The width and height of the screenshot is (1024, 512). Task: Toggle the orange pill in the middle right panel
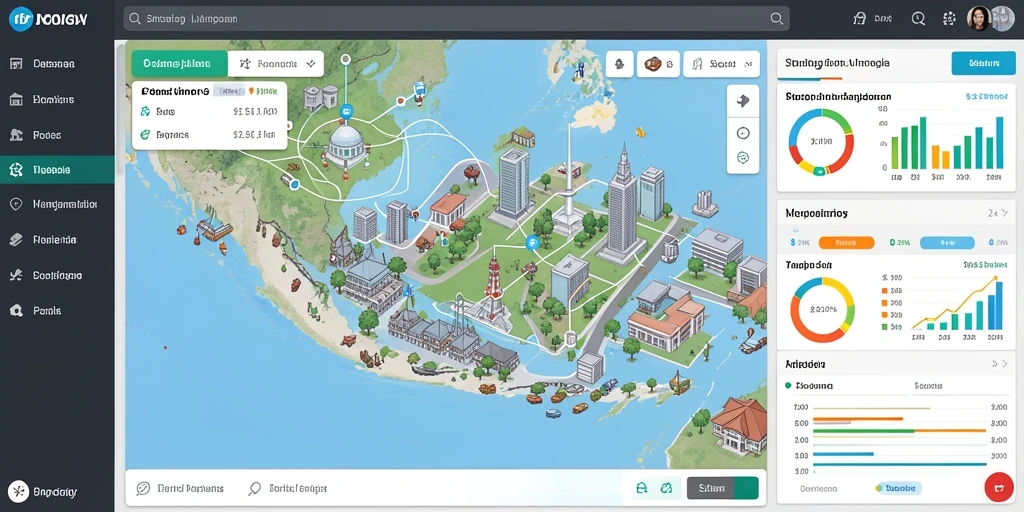point(846,243)
